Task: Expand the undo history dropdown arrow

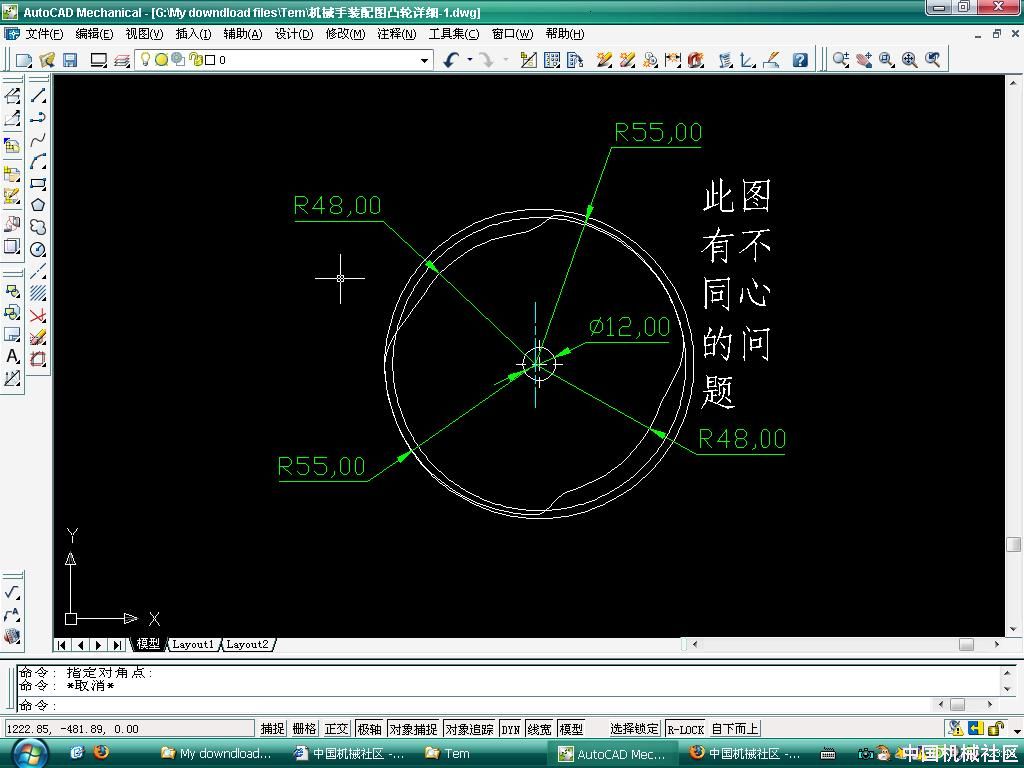Action: pyautogui.click(x=469, y=60)
